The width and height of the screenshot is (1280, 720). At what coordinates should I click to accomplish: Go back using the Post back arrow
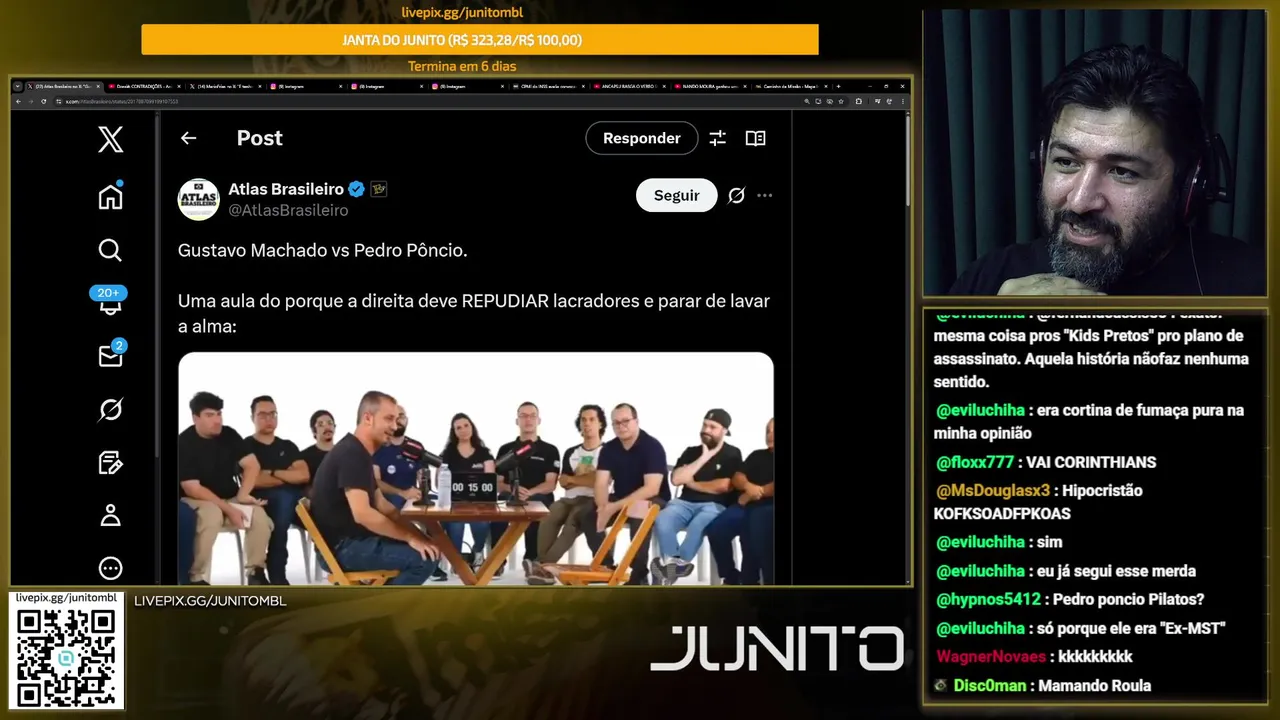(x=188, y=138)
